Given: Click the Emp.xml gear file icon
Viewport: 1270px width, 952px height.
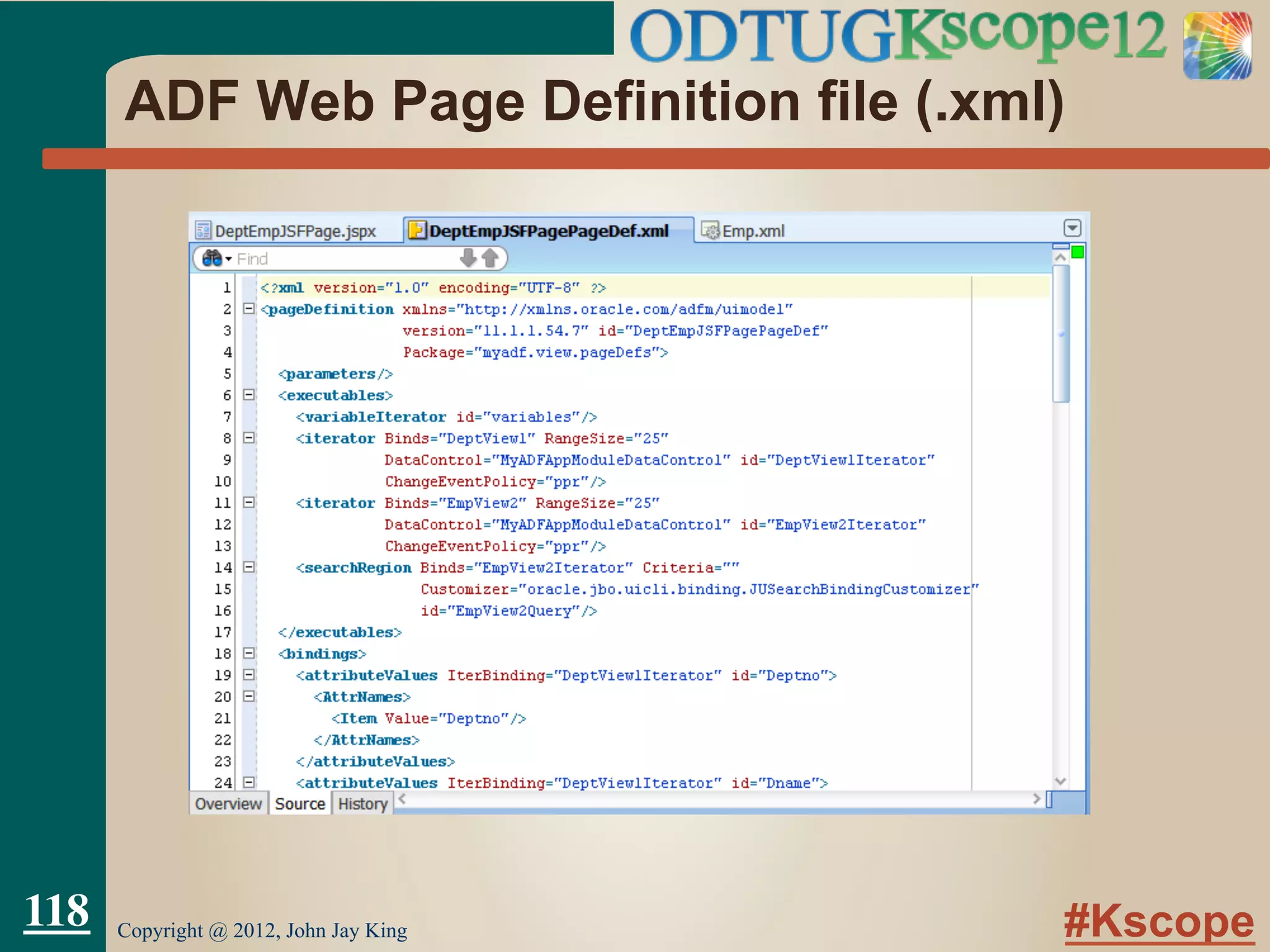Looking at the screenshot, I should click(x=711, y=231).
